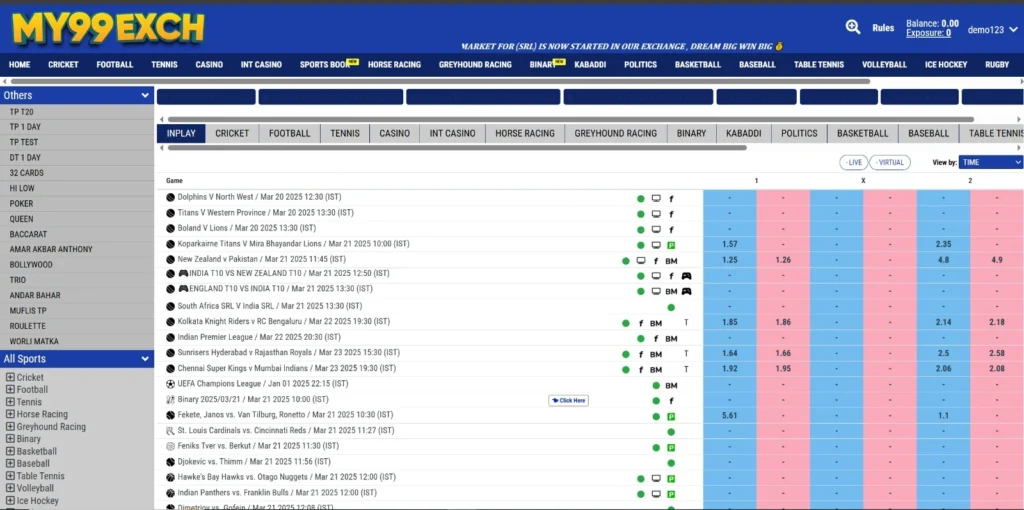Expand the Football tree node

[10, 390]
